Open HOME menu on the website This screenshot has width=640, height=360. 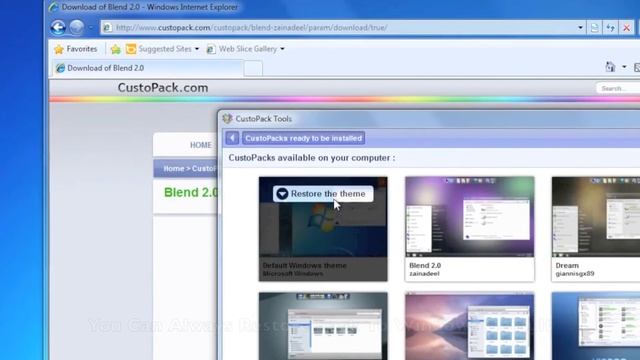point(200,145)
